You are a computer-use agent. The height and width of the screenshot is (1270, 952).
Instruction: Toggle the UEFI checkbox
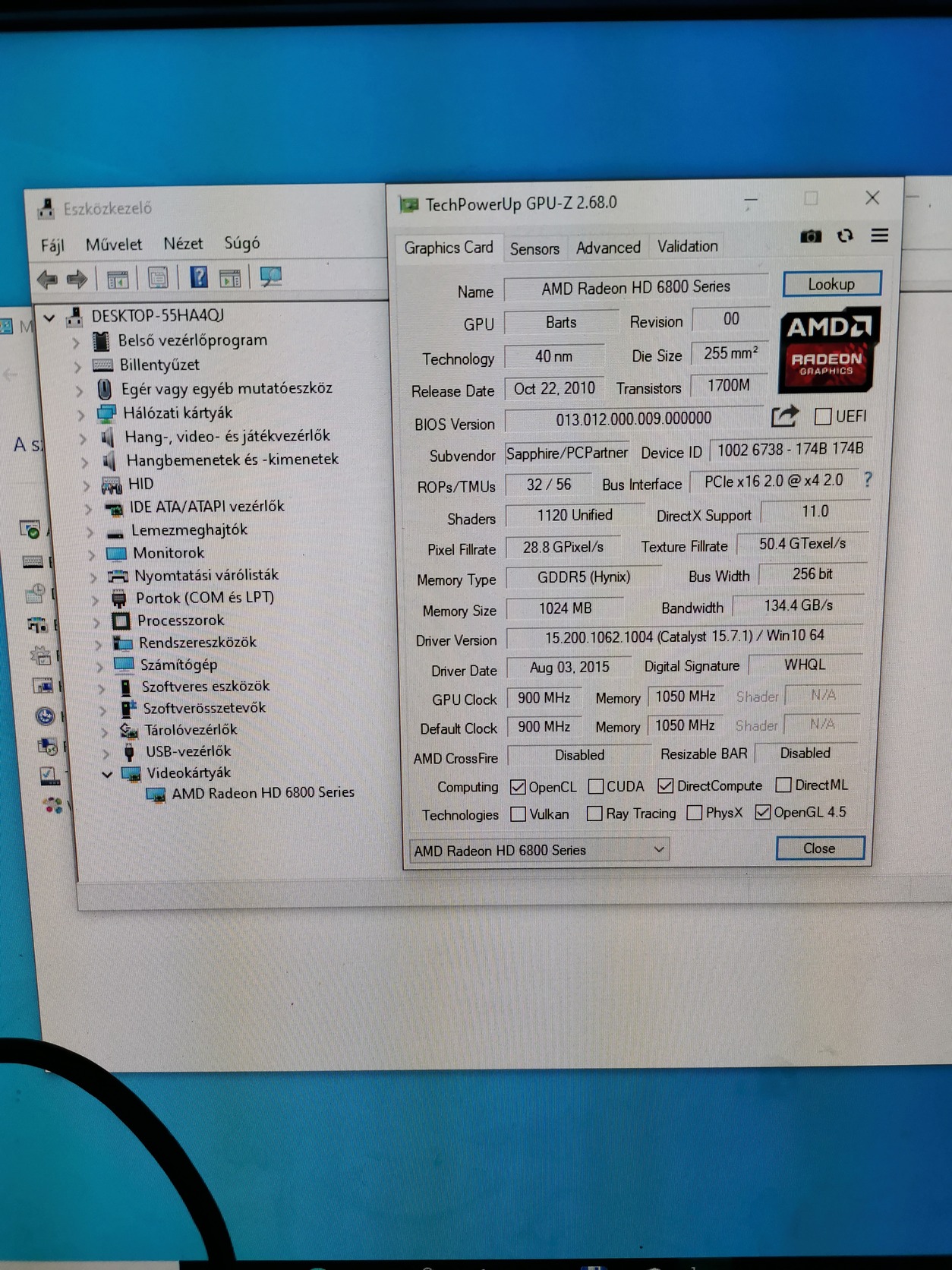[x=822, y=416]
